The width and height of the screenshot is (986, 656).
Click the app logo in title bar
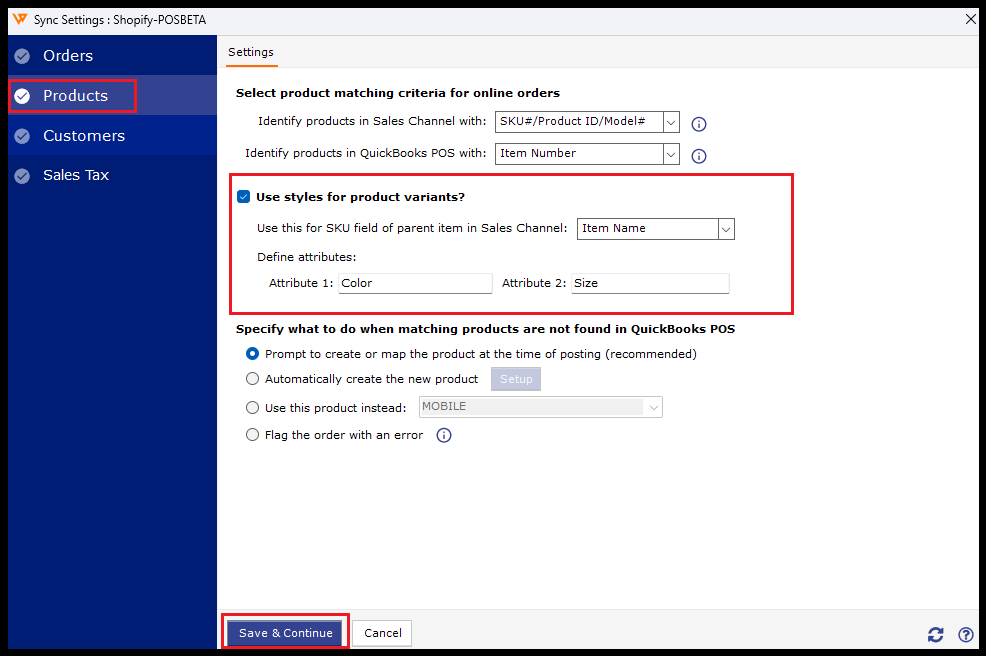tap(19, 19)
